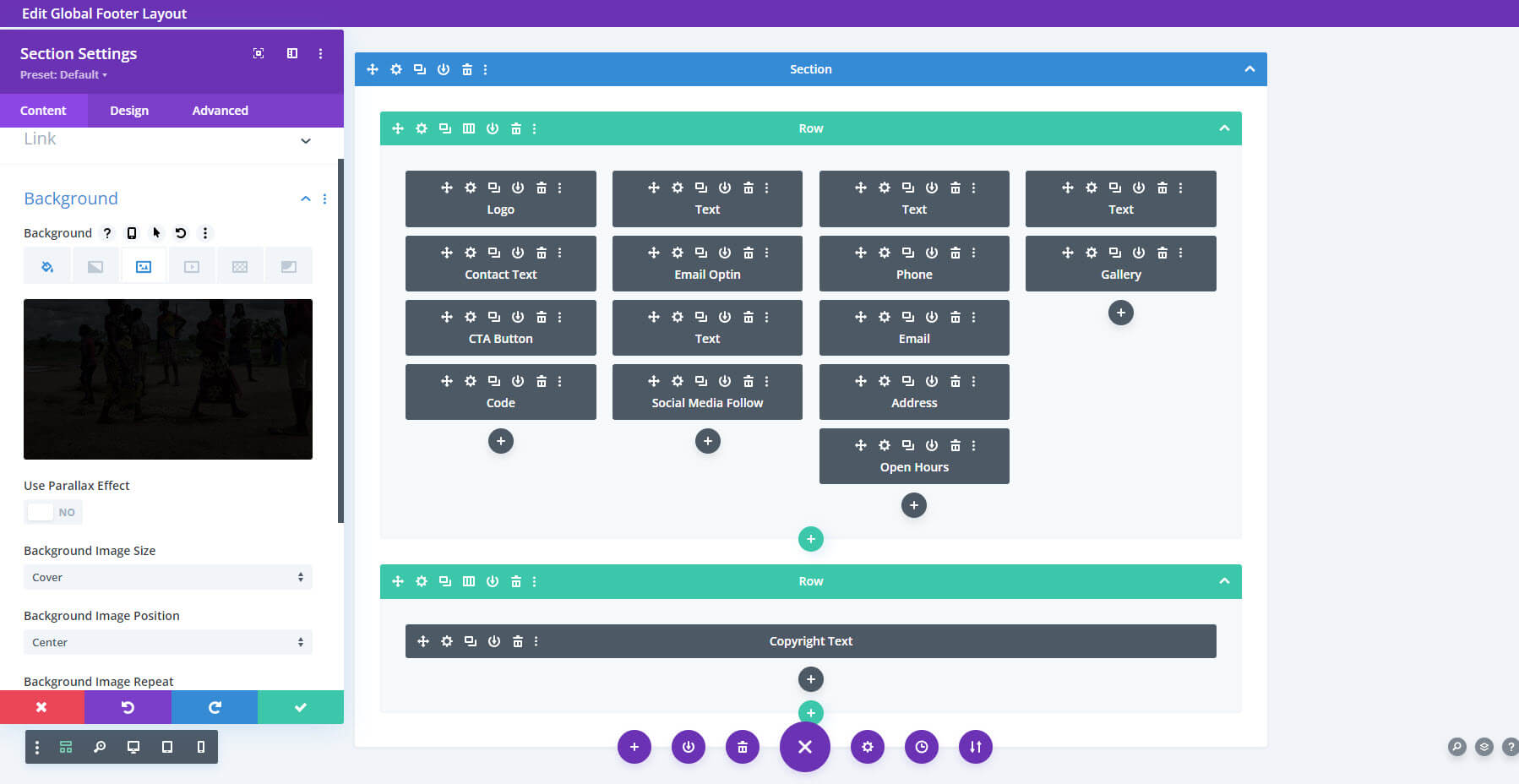This screenshot has width=1519, height=784.
Task: Select the video background type icon
Action: coord(192,265)
